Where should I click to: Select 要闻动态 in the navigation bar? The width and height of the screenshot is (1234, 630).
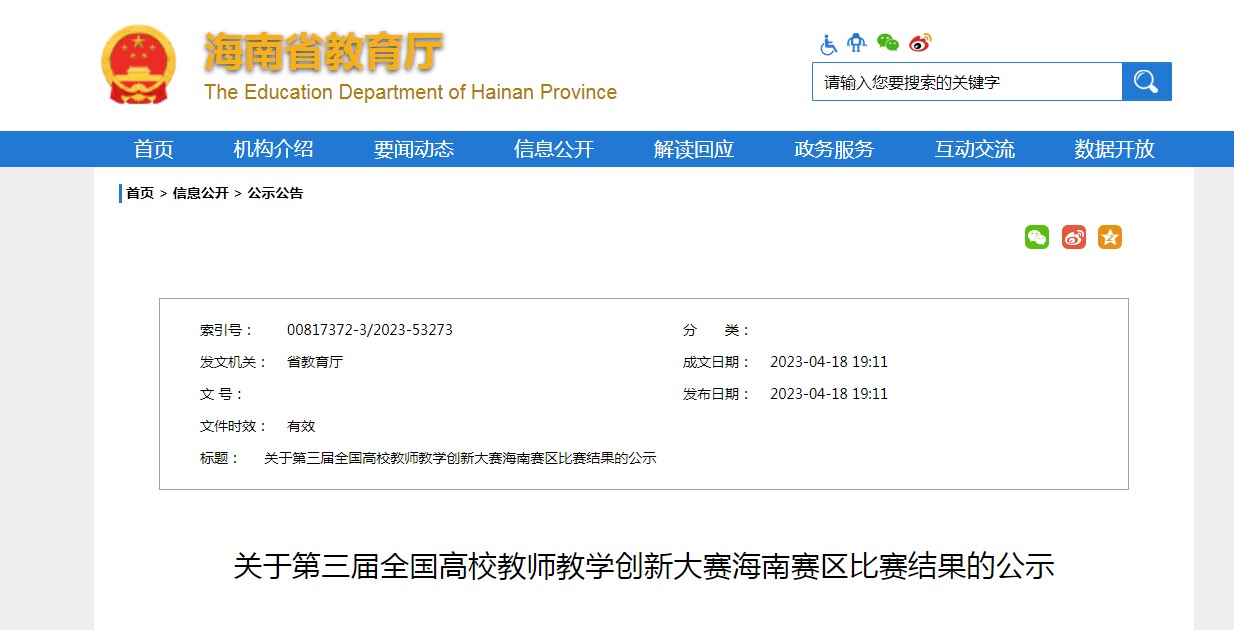[414, 149]
